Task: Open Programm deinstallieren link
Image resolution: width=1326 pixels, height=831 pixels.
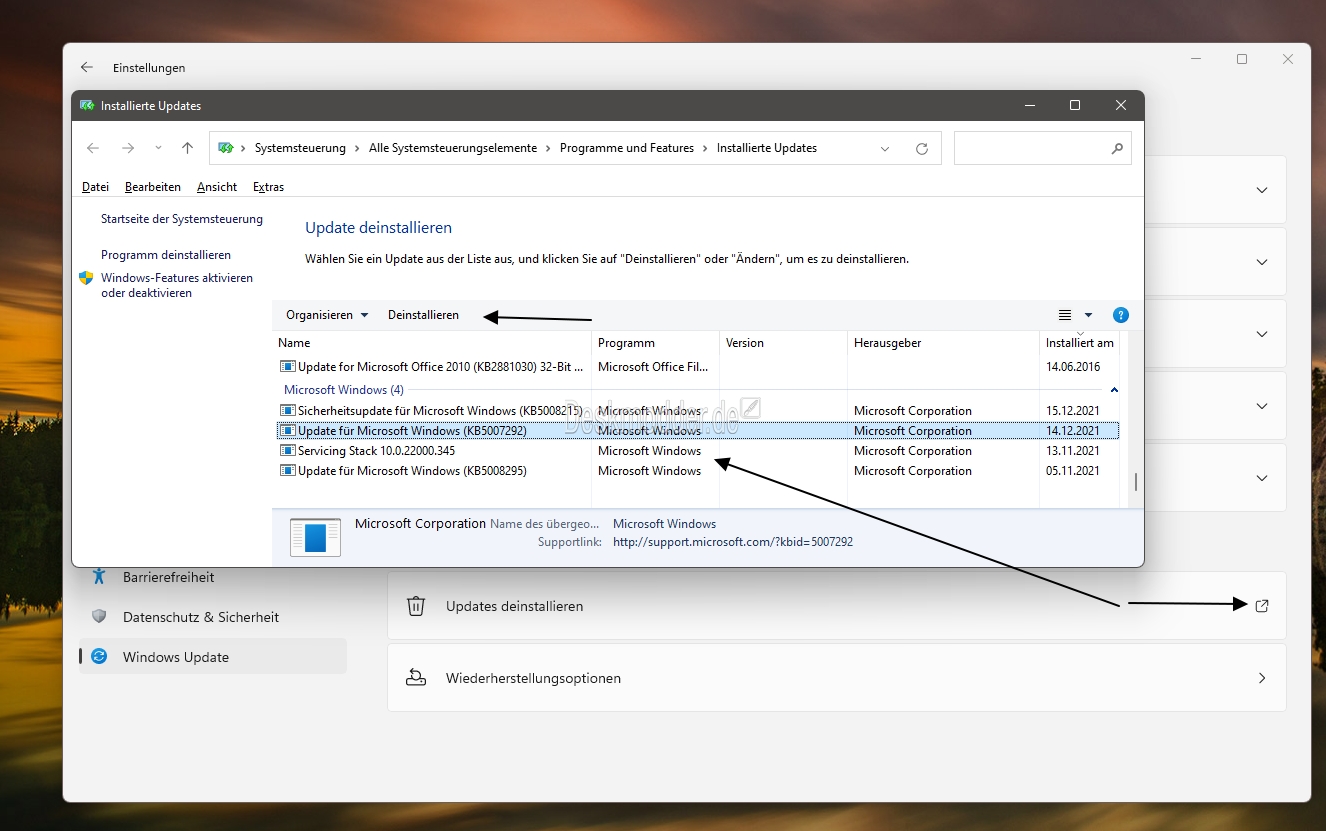Action: (166, 255)
